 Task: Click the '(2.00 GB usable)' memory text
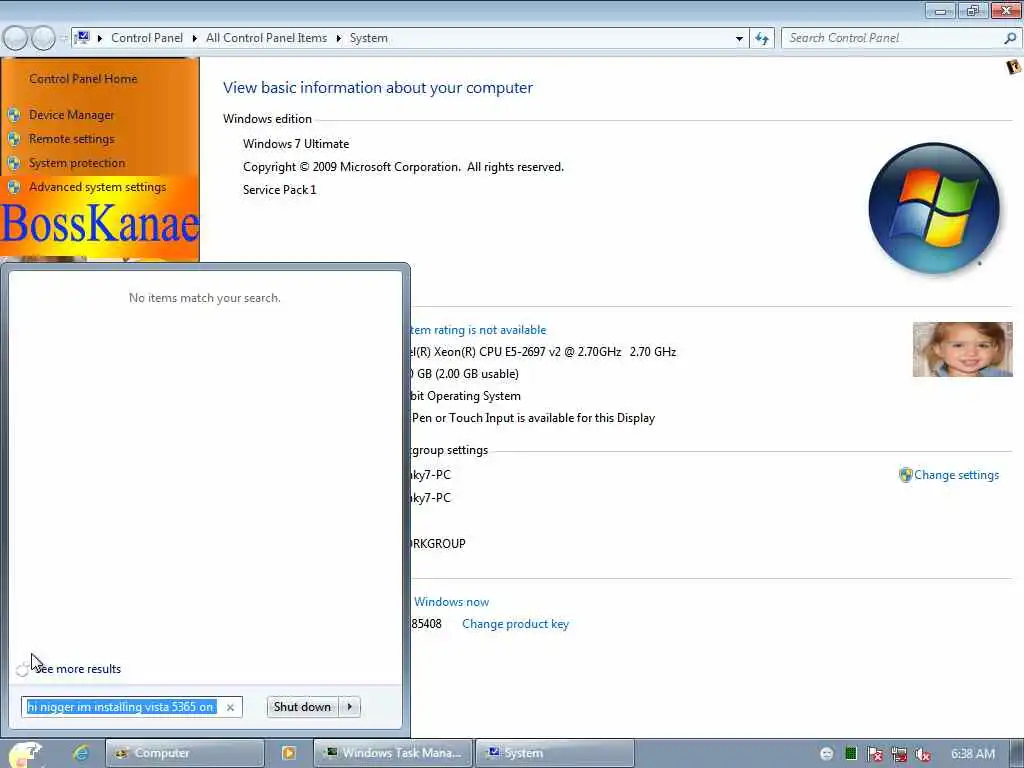tap(477, 374)
